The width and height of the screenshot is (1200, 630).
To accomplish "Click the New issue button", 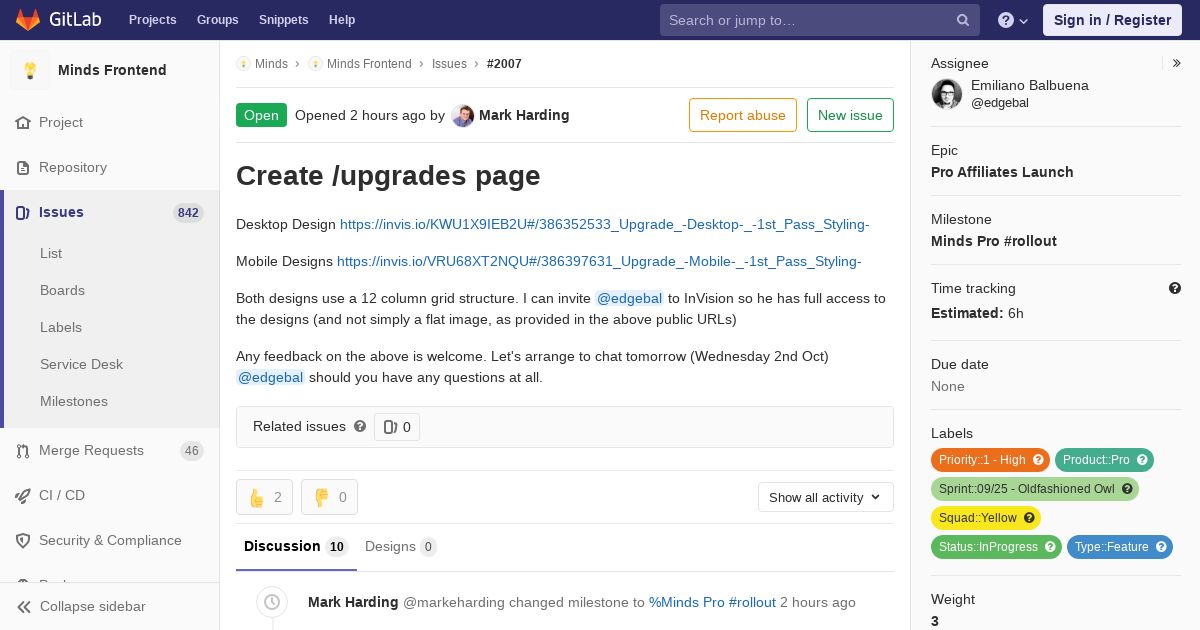I will click(x=850, y=115).
